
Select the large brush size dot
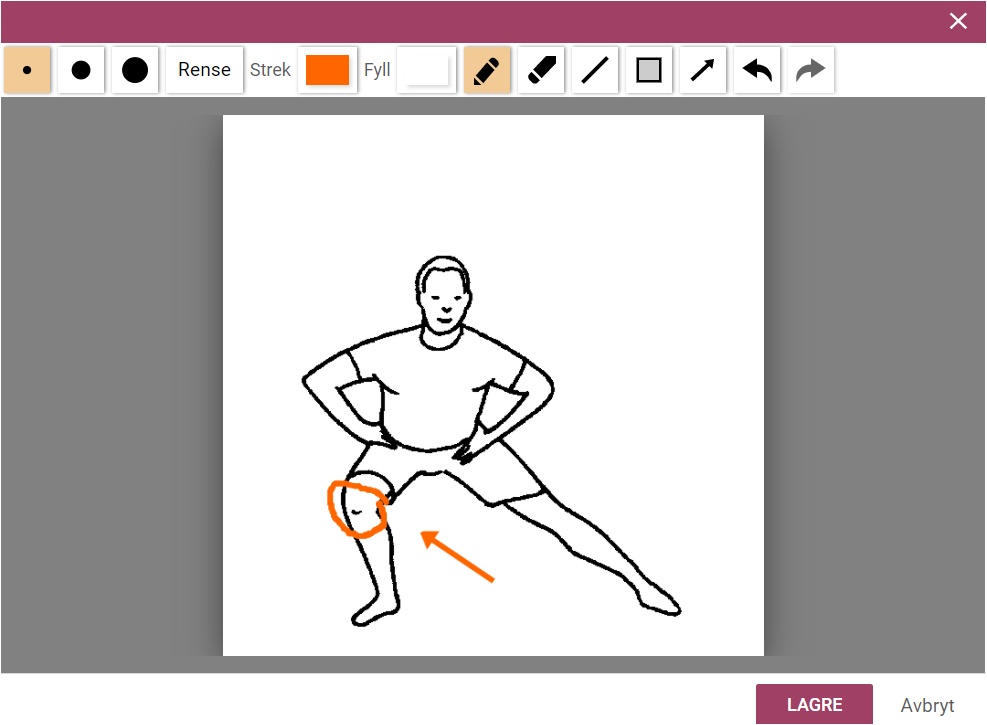pos(135,70)
